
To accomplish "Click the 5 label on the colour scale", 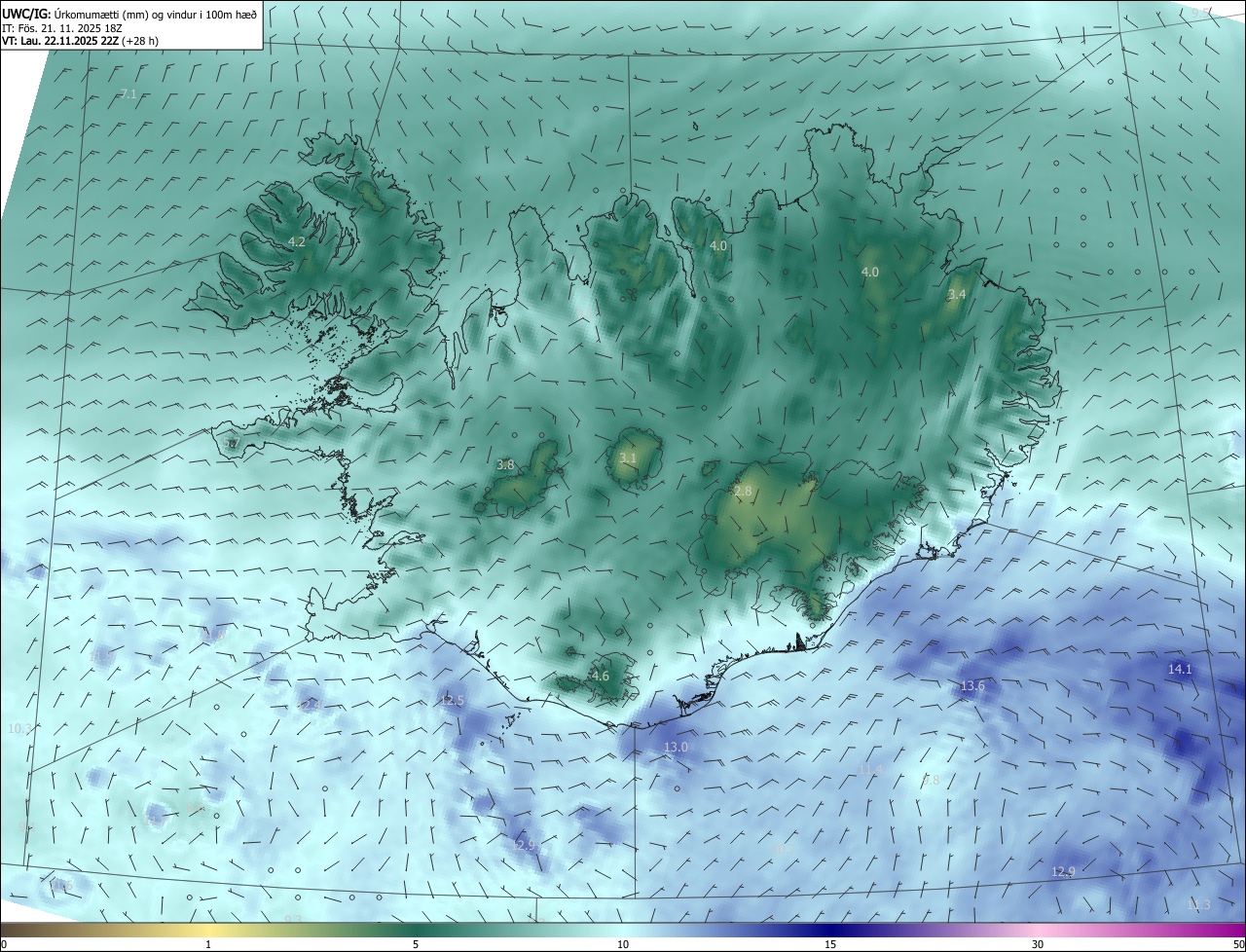I will (x=416, y=944).
